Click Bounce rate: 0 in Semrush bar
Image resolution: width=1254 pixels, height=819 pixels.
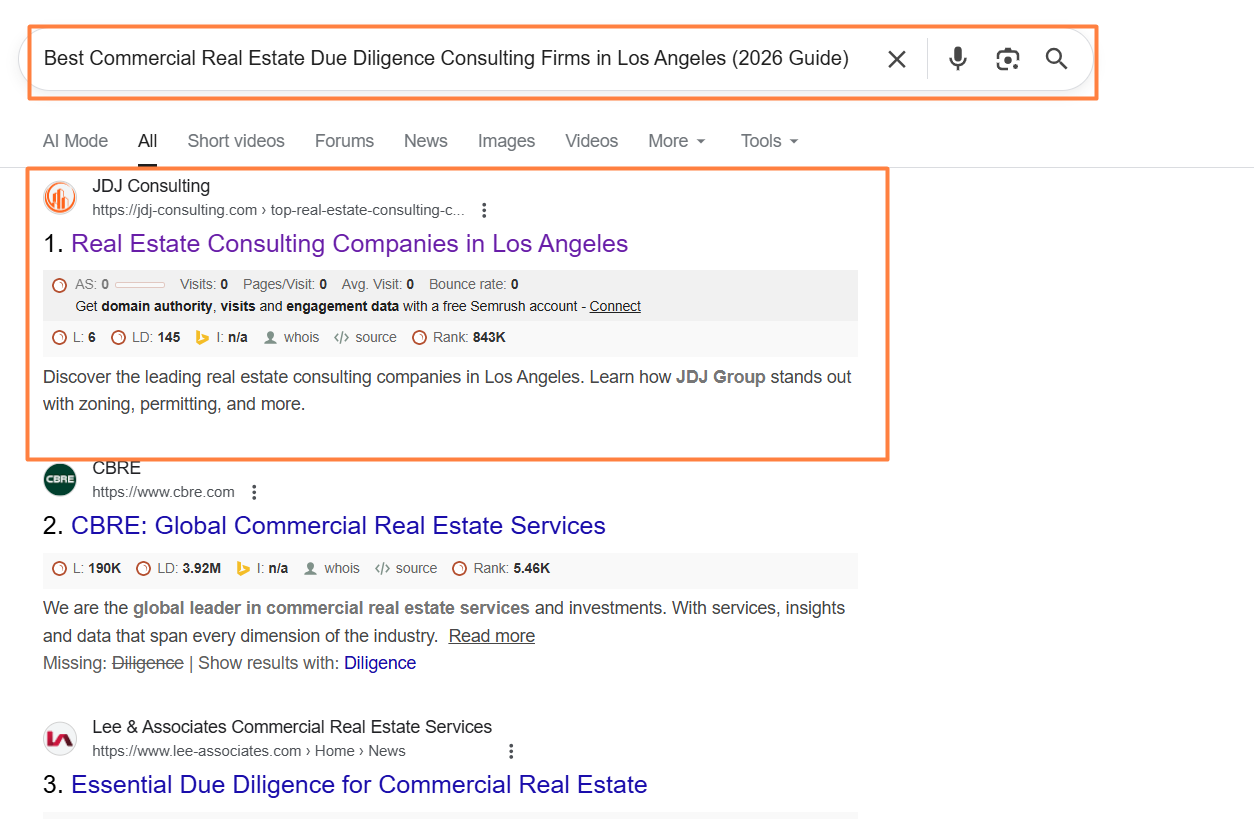click(474, 285)
